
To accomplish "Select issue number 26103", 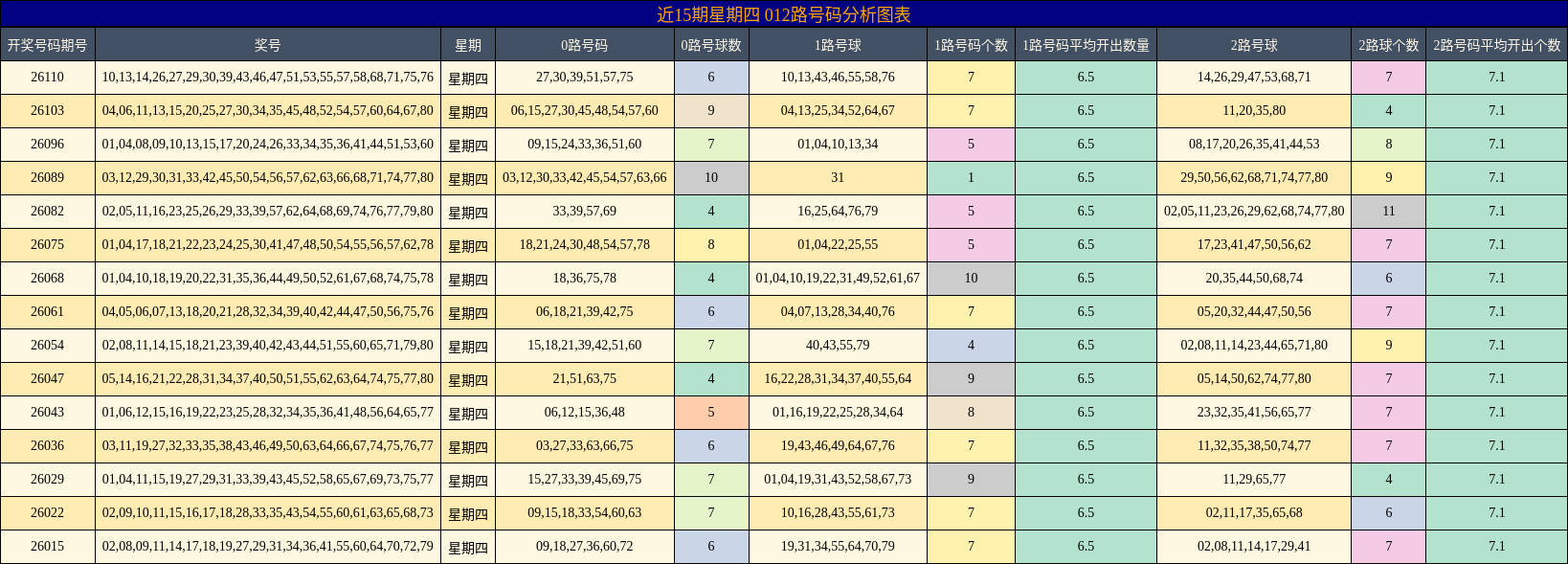I will pos(47,111).
